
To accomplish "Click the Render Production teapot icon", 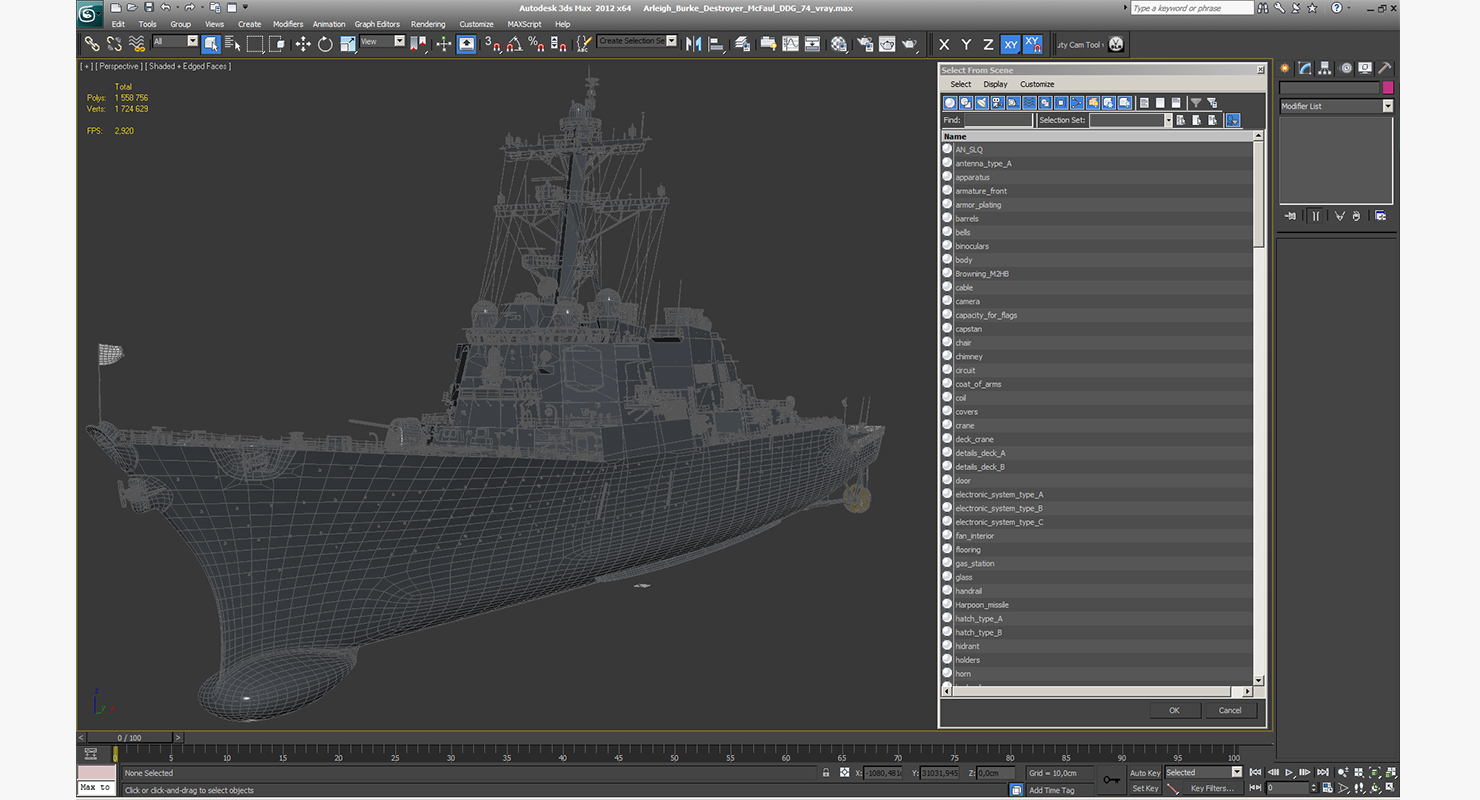I will [909, 44].
